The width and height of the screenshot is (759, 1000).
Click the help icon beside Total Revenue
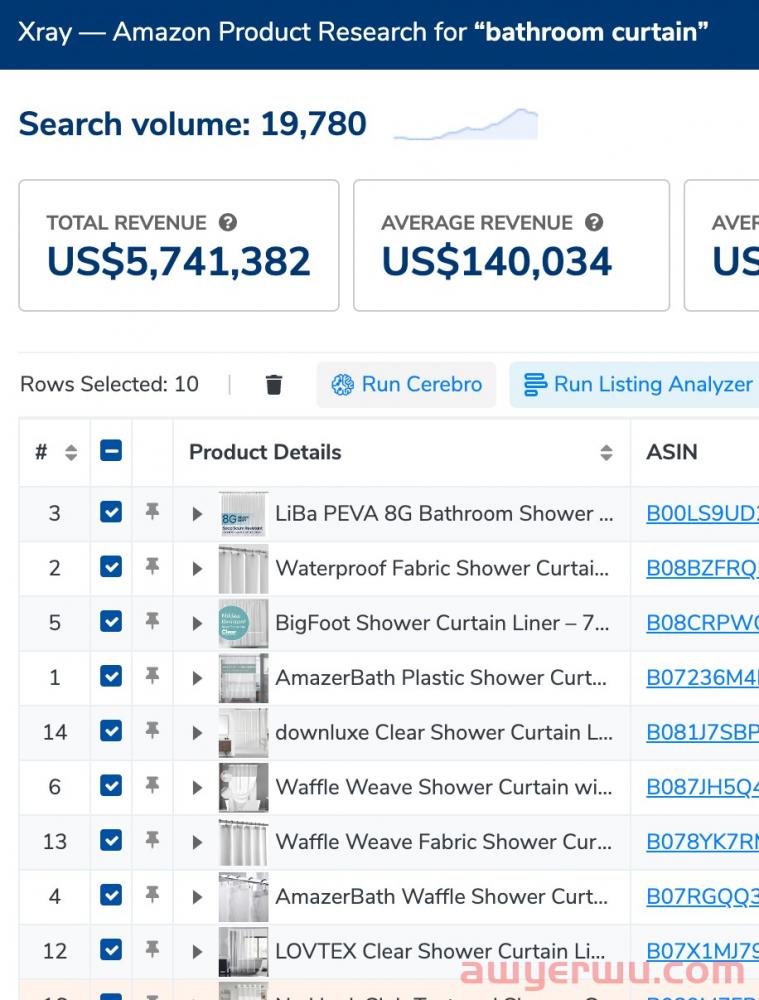click(228, 223)
